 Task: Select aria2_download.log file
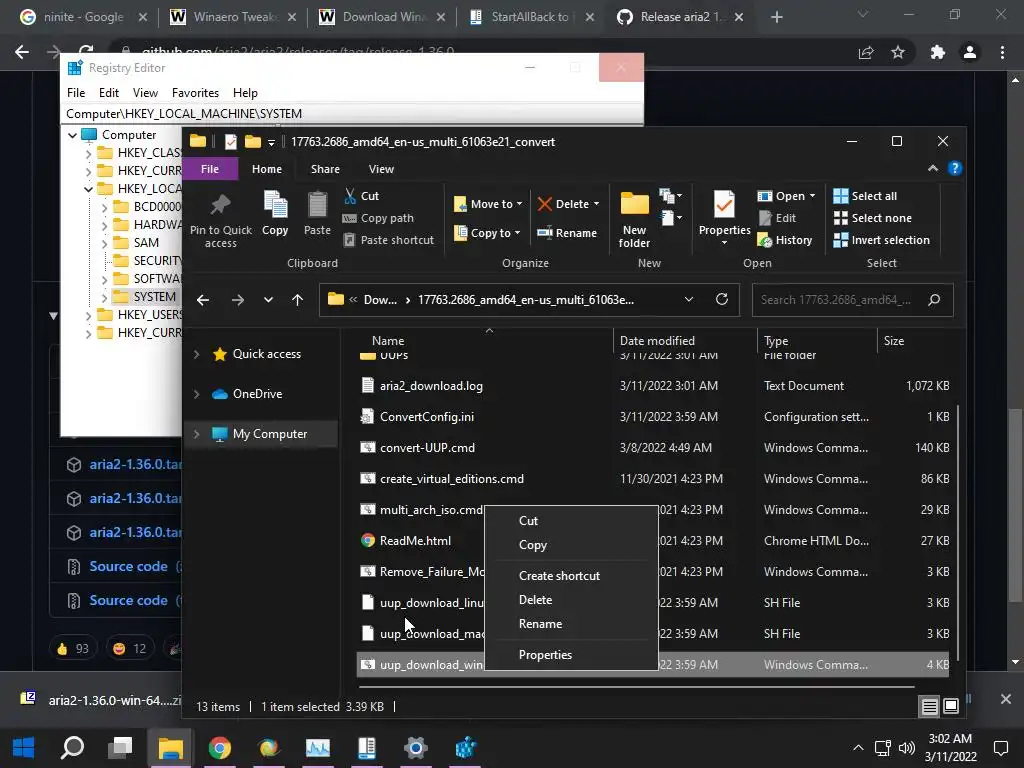coord(431,386)
